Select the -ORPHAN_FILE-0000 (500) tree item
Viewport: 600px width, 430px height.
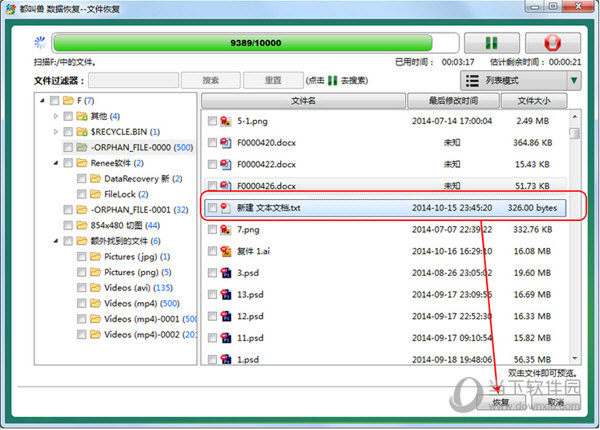pyautogui.click(x=128, y=147)
